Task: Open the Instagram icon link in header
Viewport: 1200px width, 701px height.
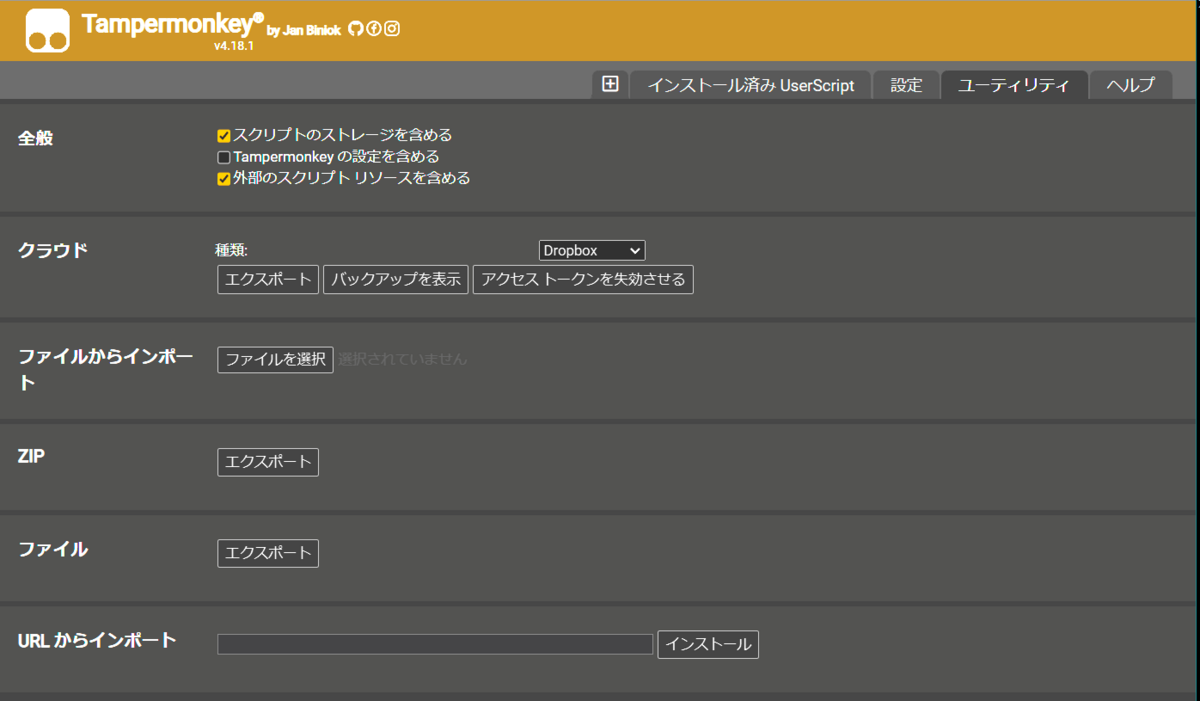Action: [x=392, y=29]
